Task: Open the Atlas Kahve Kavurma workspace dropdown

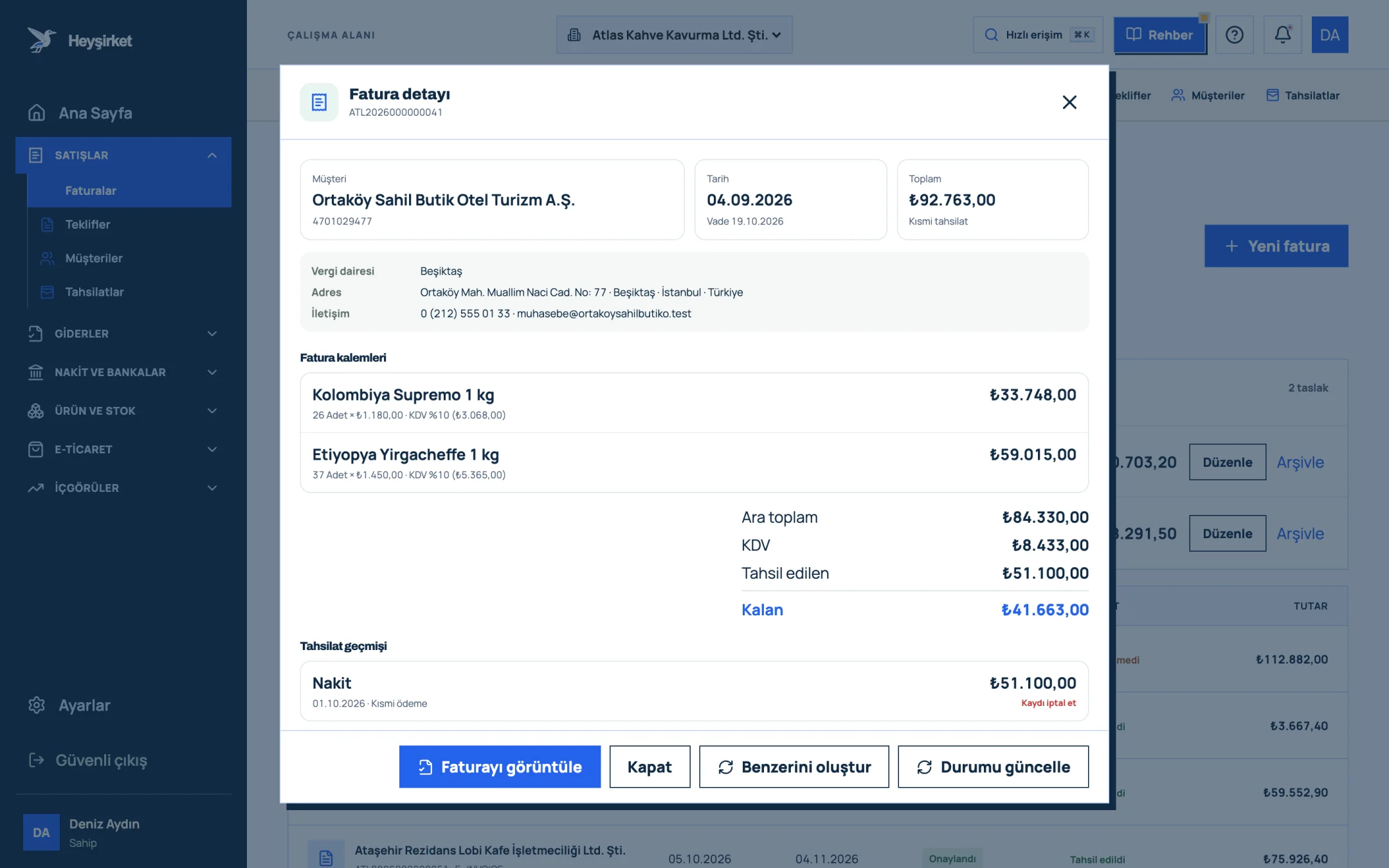Action: 674,35
